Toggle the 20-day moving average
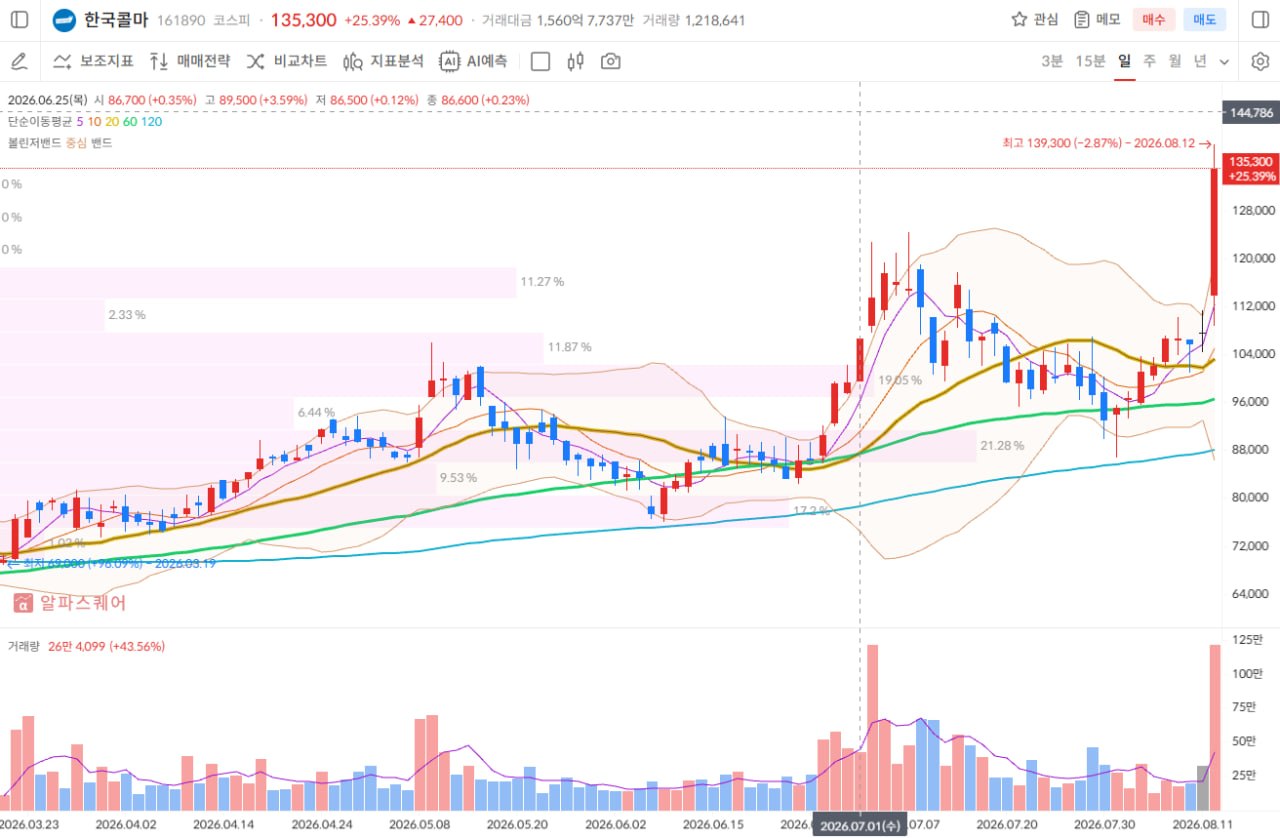Image resolution: width=1280 pixels, height=838 pixels. [112, 121]
